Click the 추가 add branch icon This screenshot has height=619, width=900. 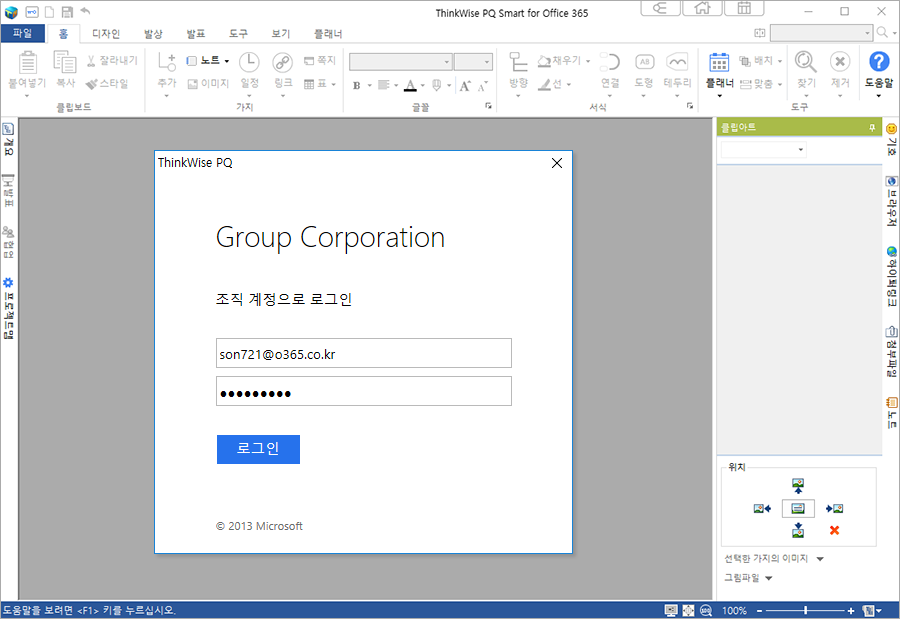pyautogui.click(x=167, y=62)
